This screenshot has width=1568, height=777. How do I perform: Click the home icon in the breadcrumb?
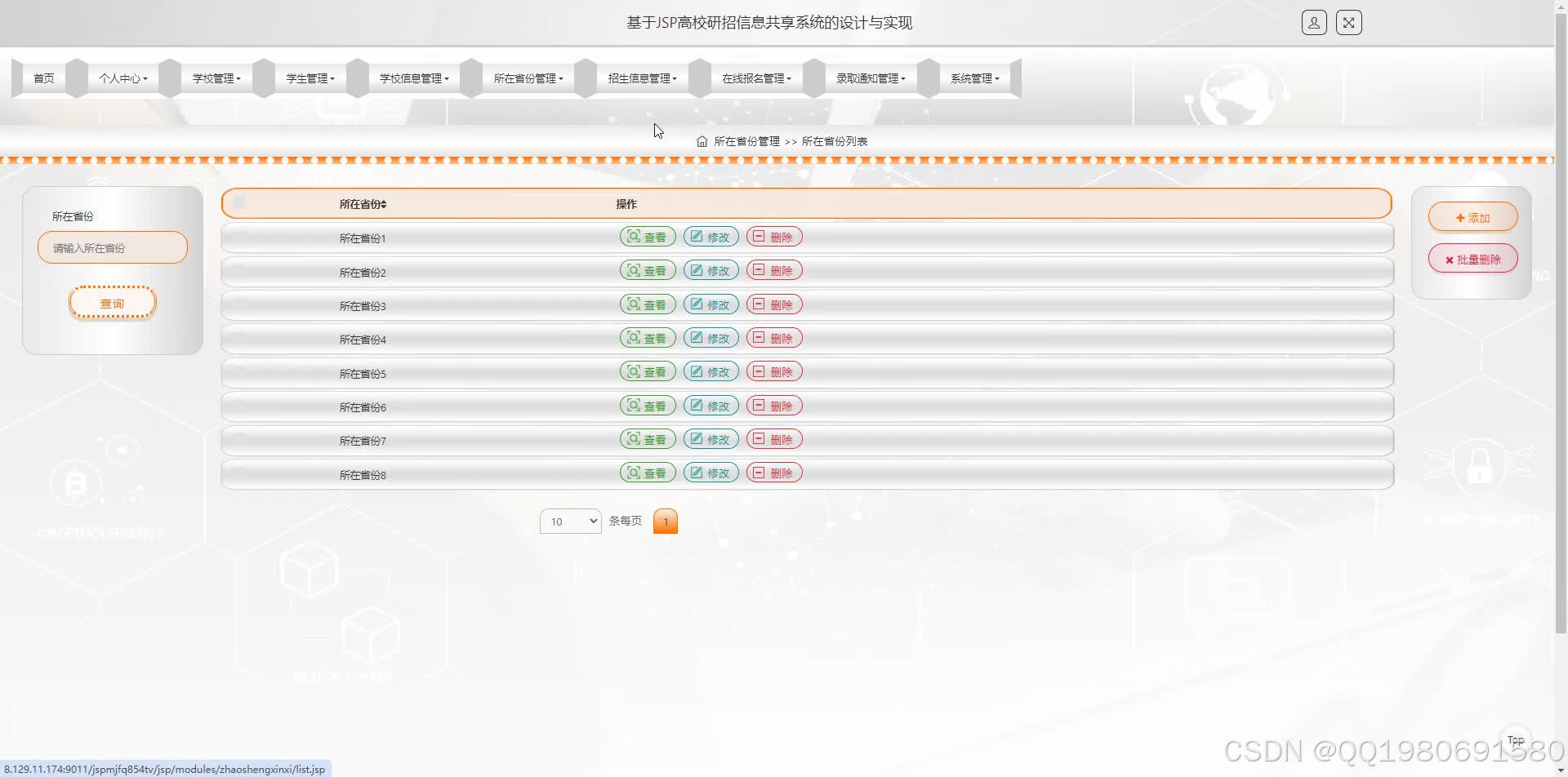(x=702, y=141)
